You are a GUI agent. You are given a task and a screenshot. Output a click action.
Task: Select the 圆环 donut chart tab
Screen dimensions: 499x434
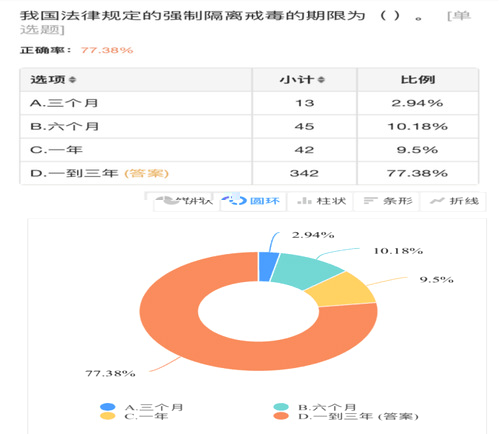click(253, 201)
